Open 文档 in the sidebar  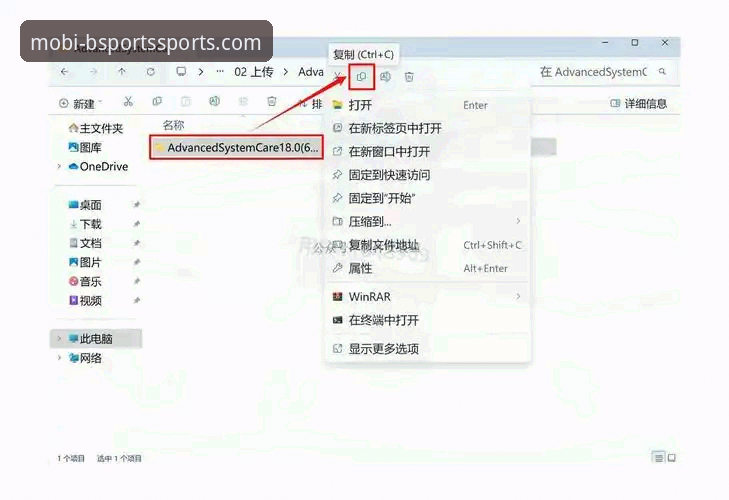click(x=85, y=243)
